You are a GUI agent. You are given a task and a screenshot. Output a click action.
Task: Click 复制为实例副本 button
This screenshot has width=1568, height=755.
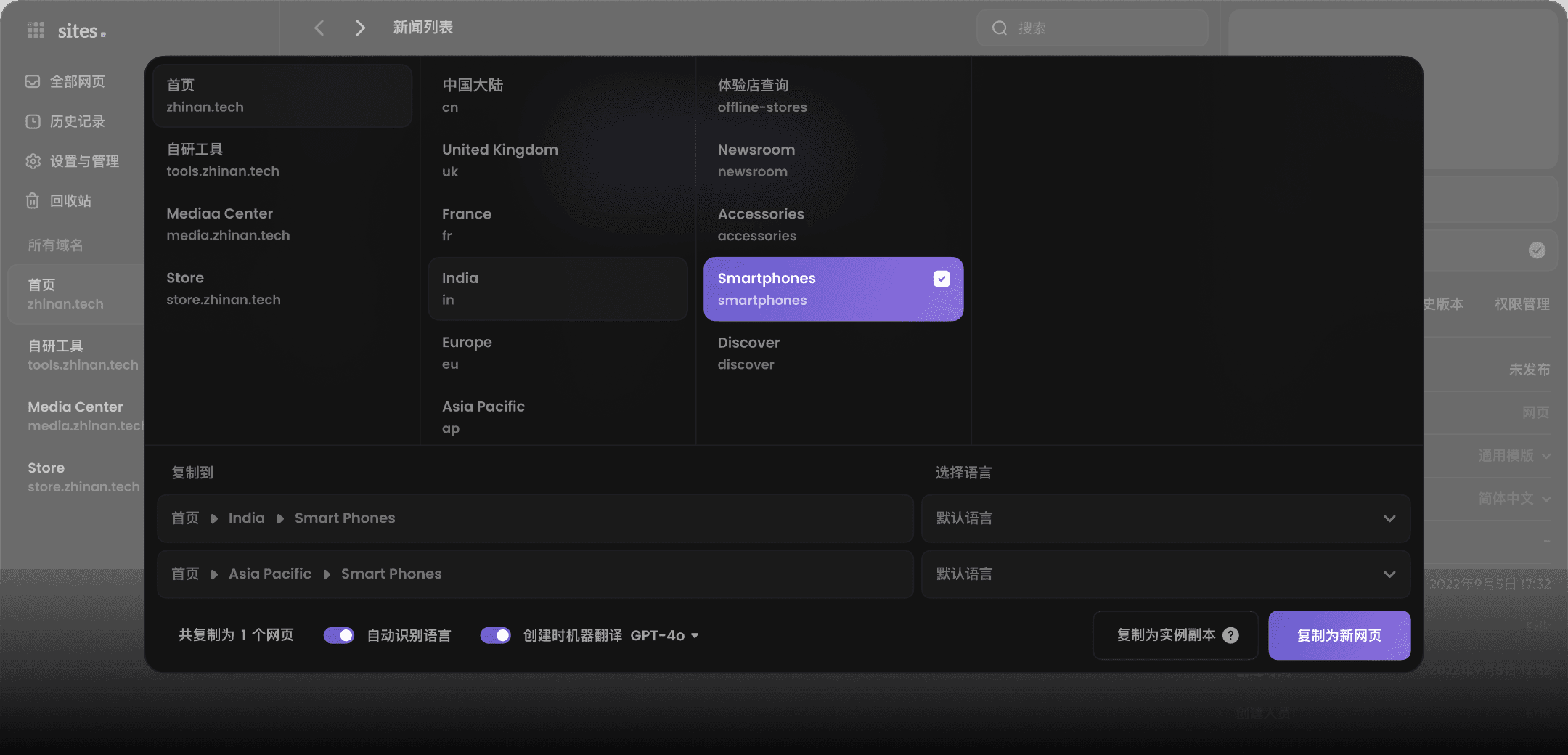1175,635
